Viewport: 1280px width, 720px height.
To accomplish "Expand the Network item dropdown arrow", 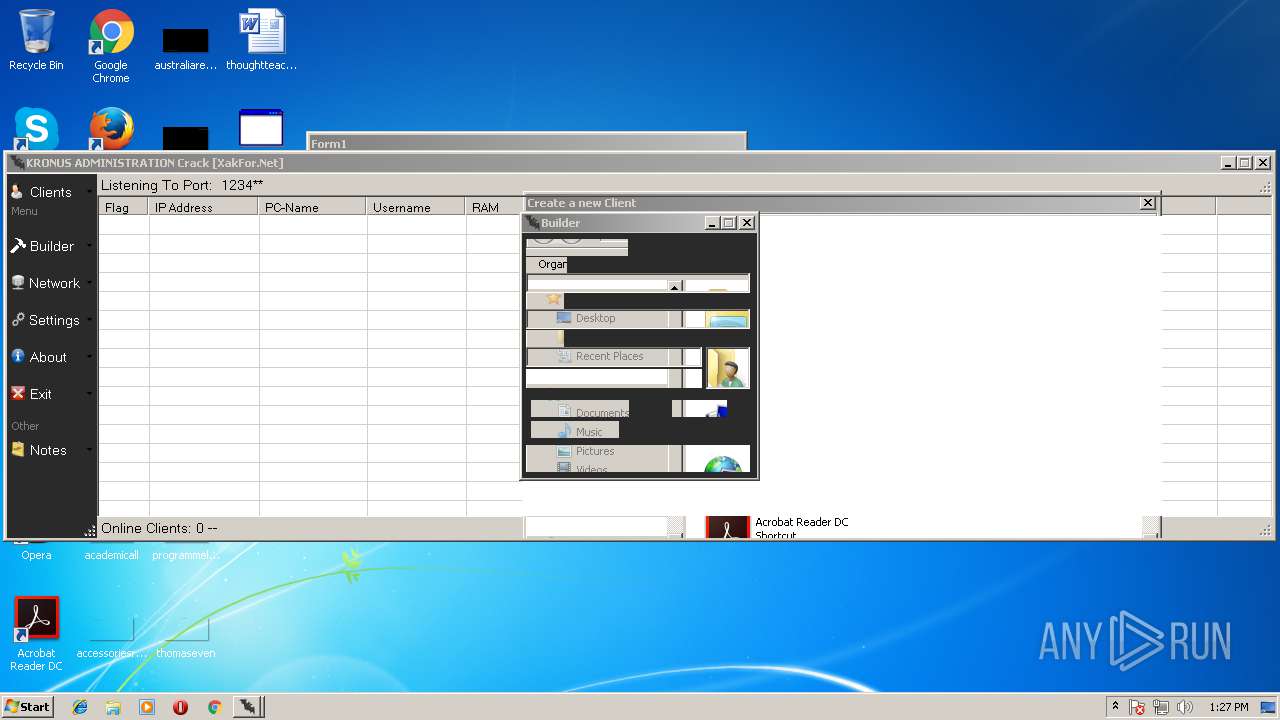I will click(x=89, y=283).
